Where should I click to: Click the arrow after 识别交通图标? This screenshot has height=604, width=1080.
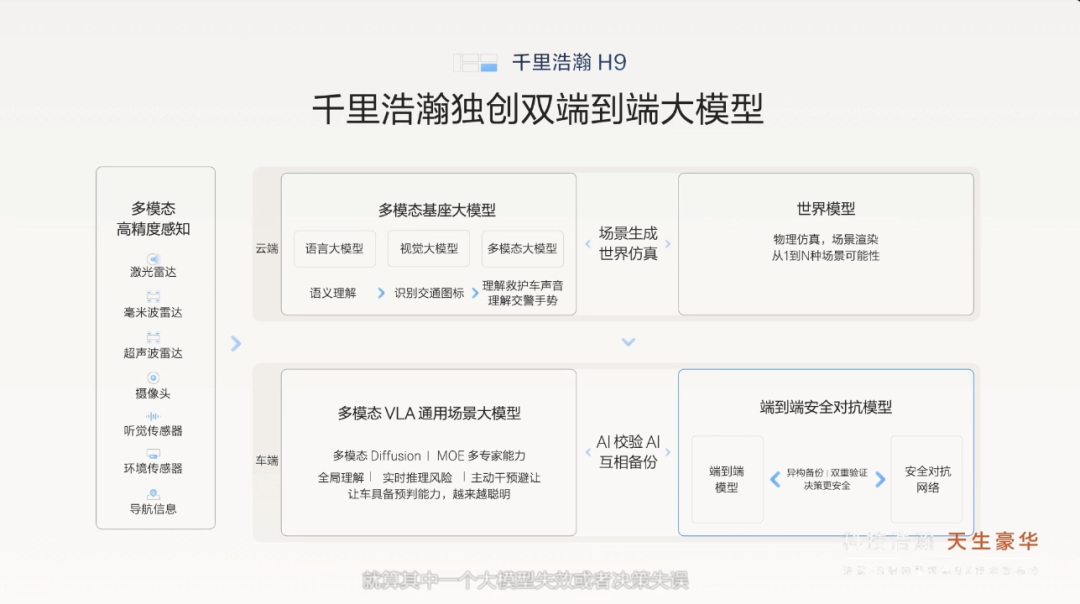tap(475, 293)
